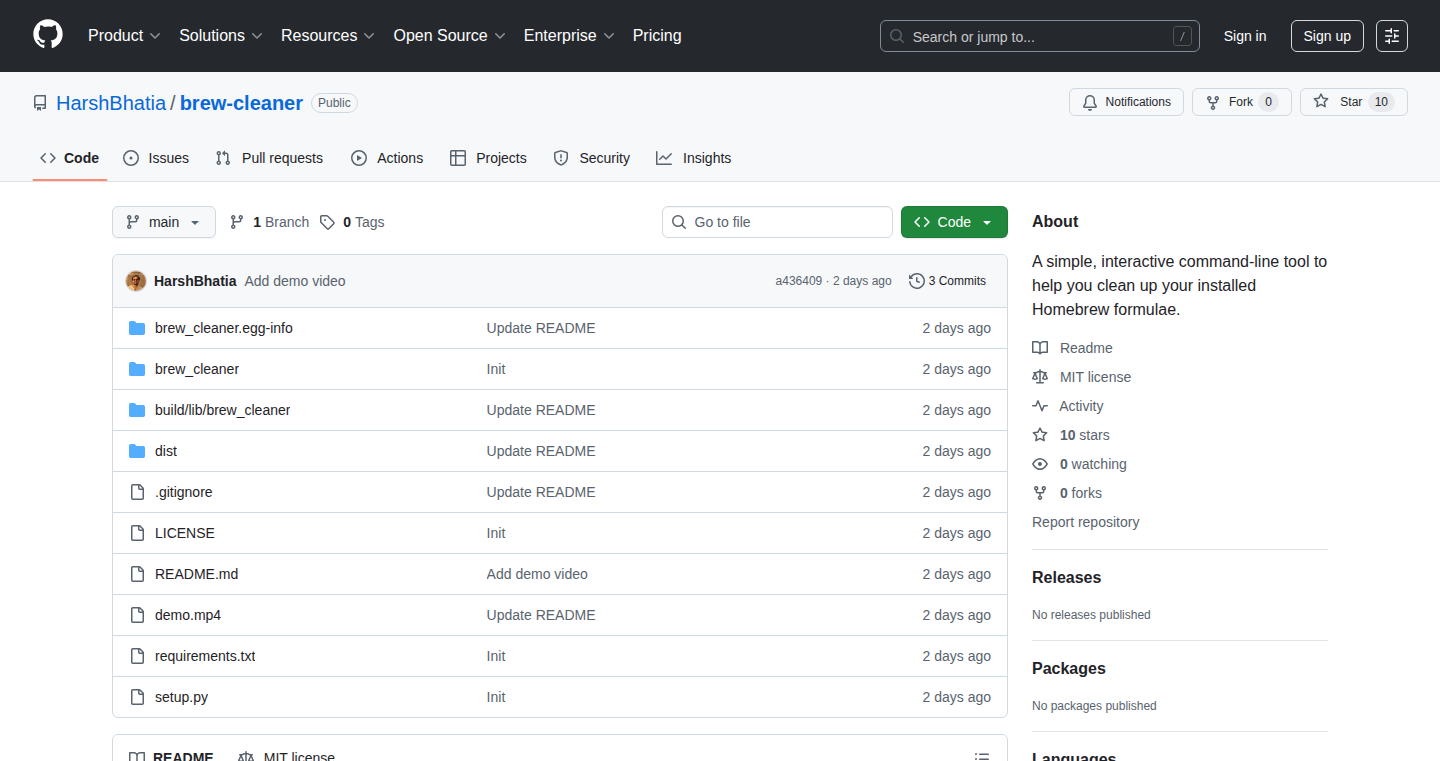Click the scale icon beside MIT license in About

tap(1040, 377)
